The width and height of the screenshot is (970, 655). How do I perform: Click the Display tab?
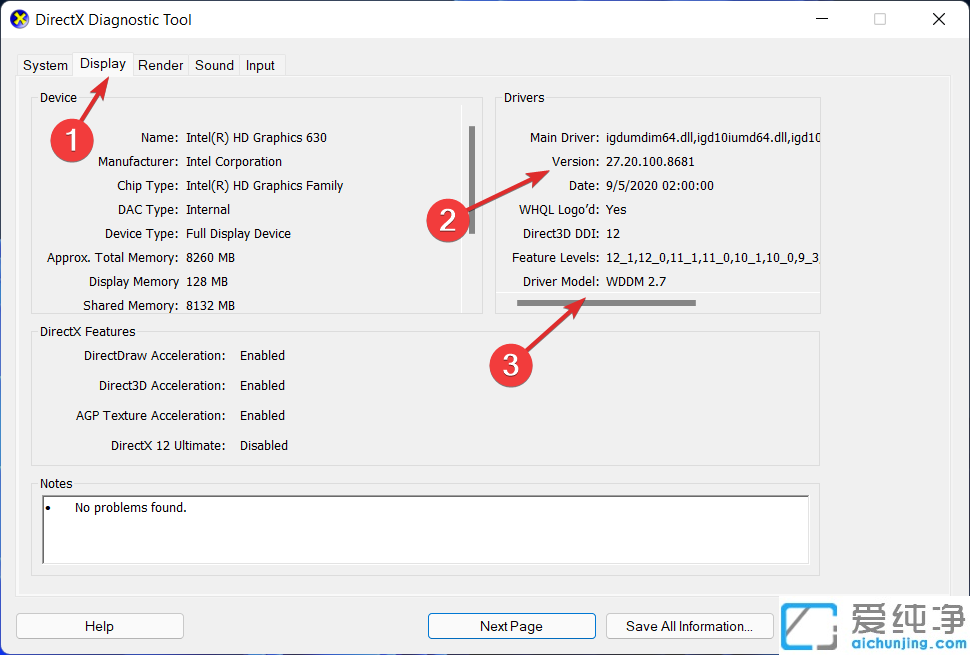(x=103, y=62)
